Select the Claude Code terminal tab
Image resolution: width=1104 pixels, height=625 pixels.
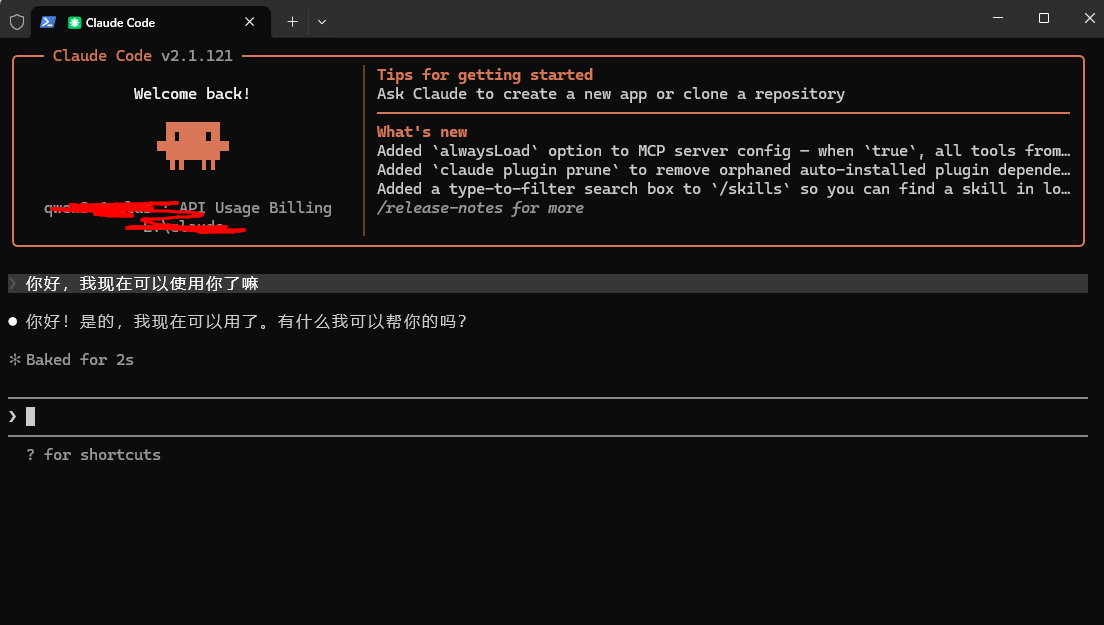[x=151, y=22]
